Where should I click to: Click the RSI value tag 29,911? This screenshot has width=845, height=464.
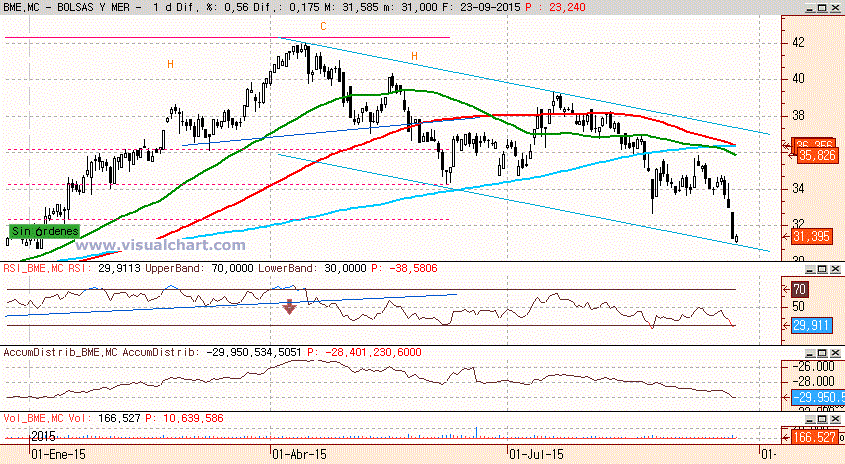pyautogui.click(x=812, y=326)
